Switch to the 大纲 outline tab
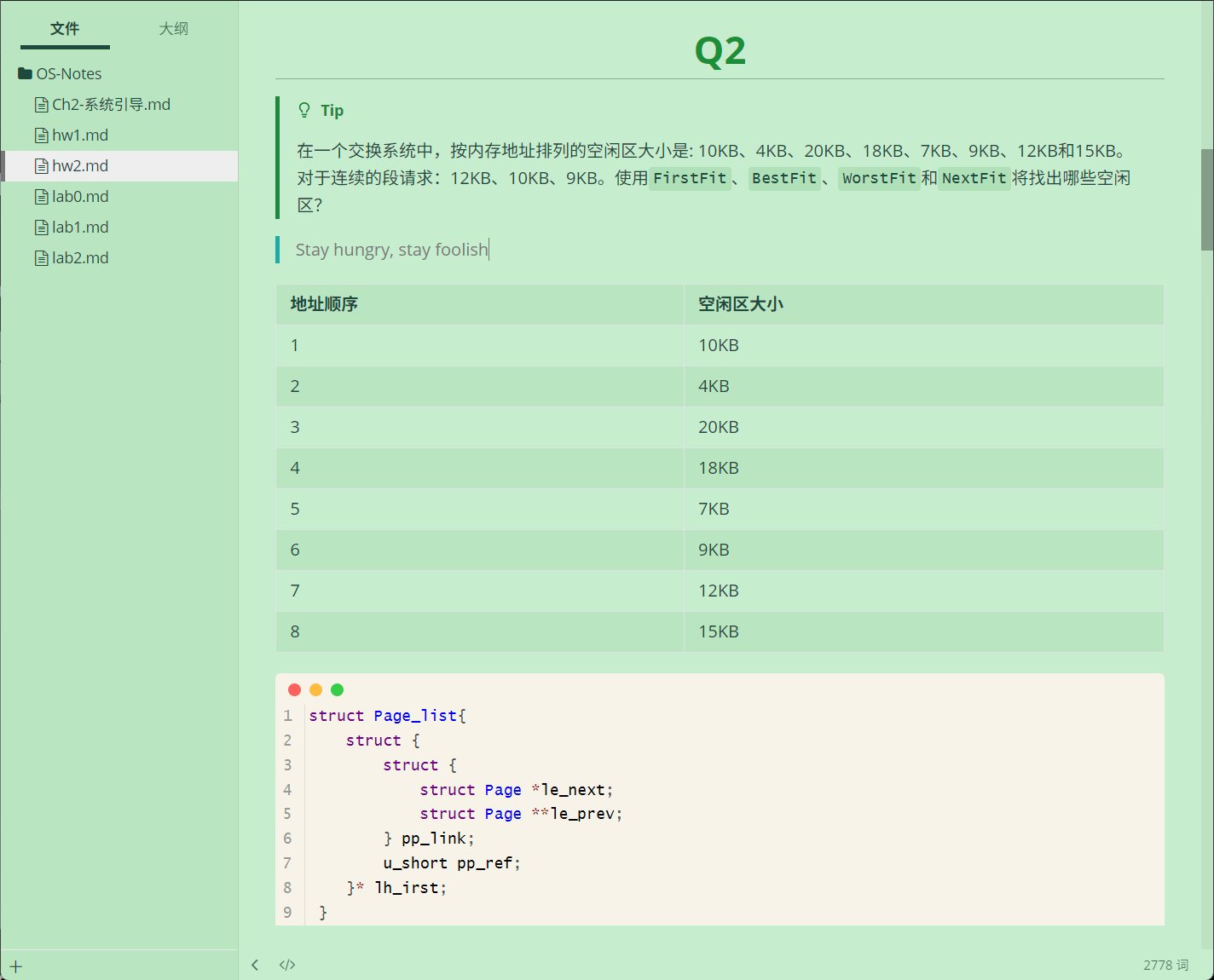Image resolution: width=1214 pixels, height=980 pixels. (173, 29)
